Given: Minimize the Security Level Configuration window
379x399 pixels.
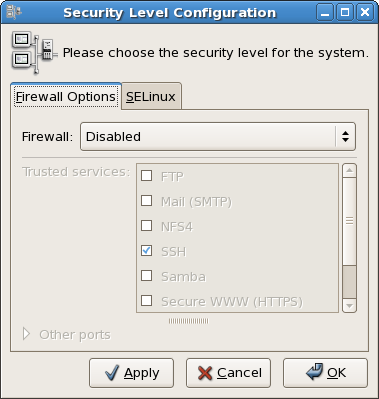Looking at the screenshot, I should tap(325, 13).
